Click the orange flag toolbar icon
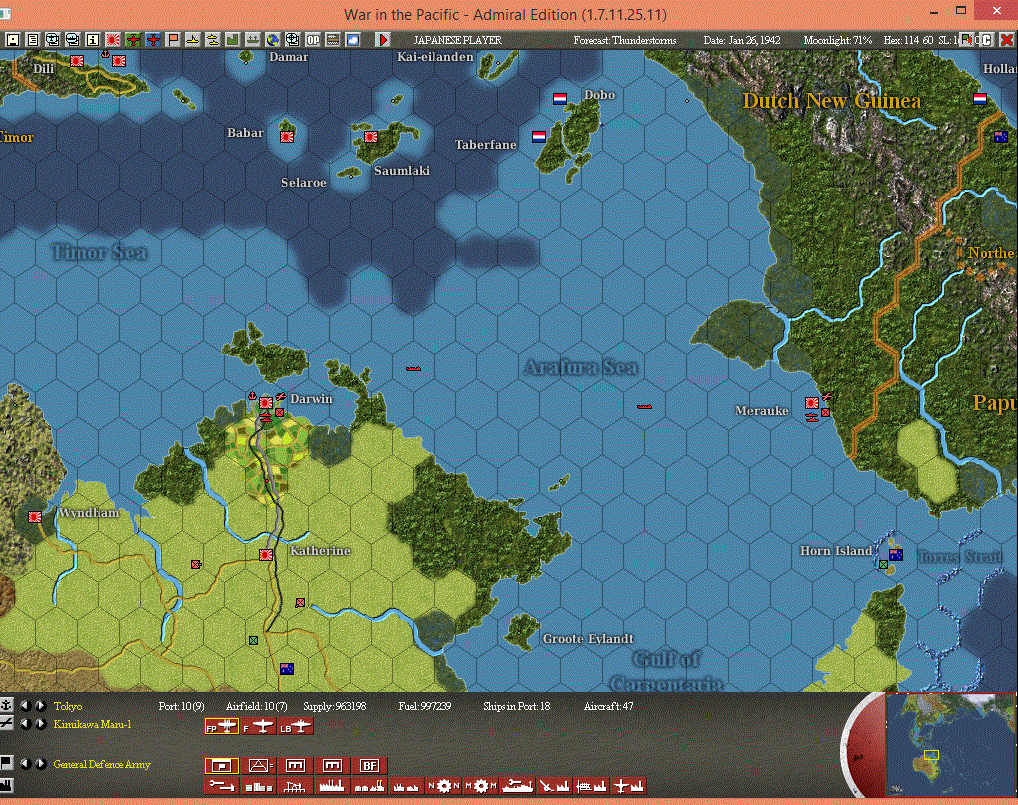This screenshot has width=1018, height=805. tap(173, 40)
